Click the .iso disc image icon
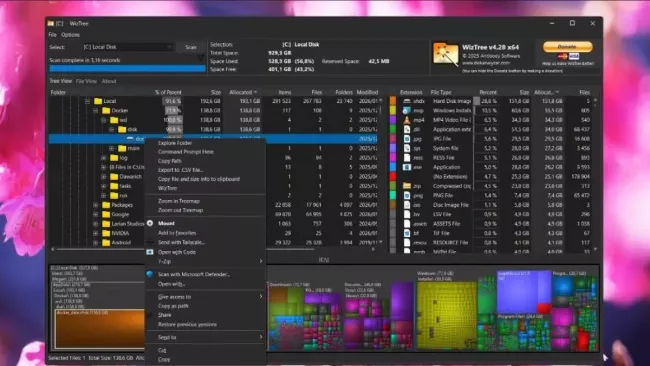The width and height of the screenshot is (650, 366). [x=407, y=205]
